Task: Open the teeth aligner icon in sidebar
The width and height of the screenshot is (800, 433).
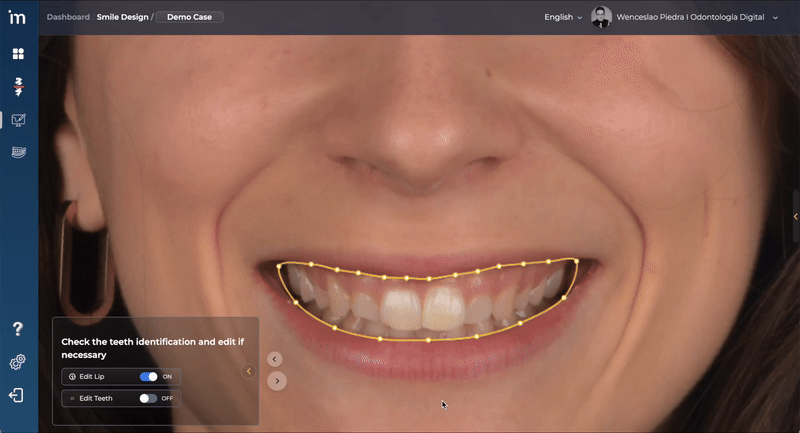Action: (x=18, y=152)
